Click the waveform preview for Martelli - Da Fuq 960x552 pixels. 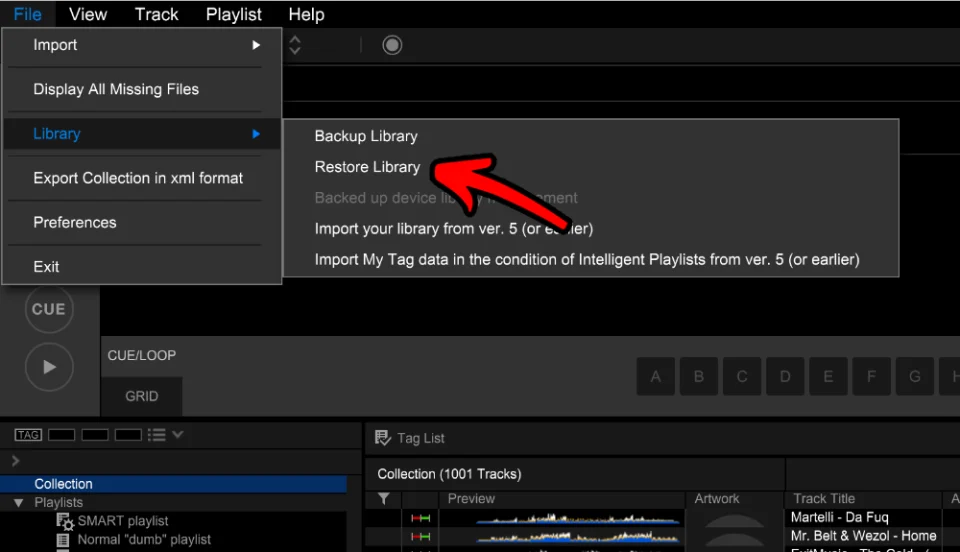(577, 520)
